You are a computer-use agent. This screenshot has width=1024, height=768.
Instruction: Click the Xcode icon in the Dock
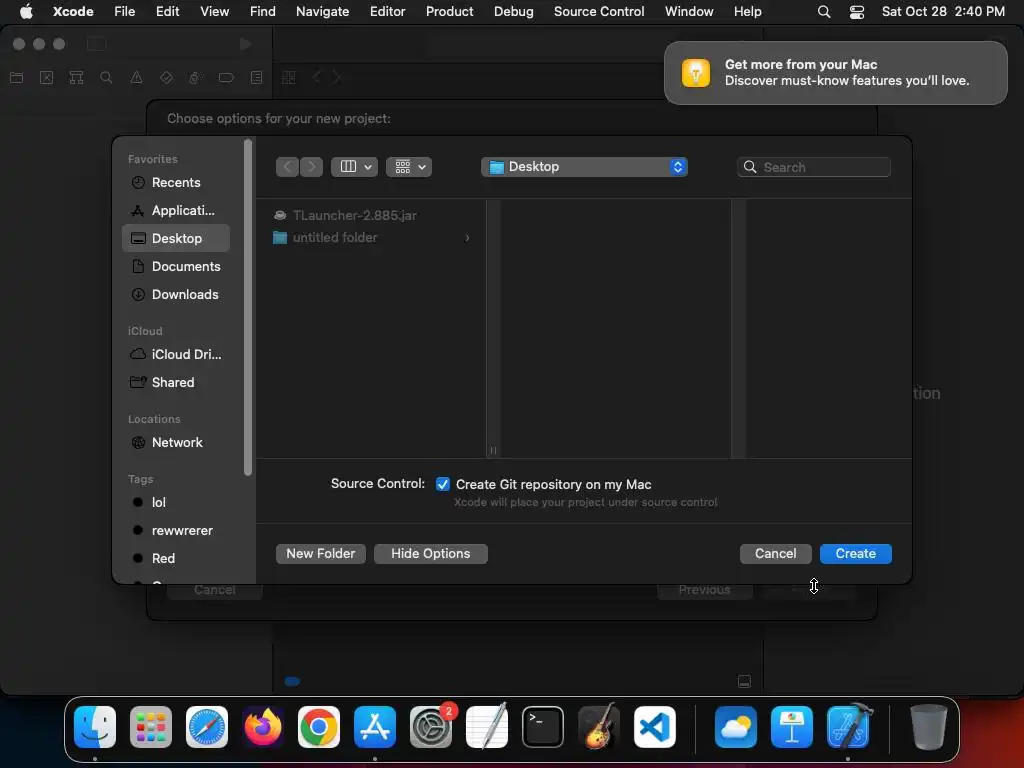pos(848,727)
